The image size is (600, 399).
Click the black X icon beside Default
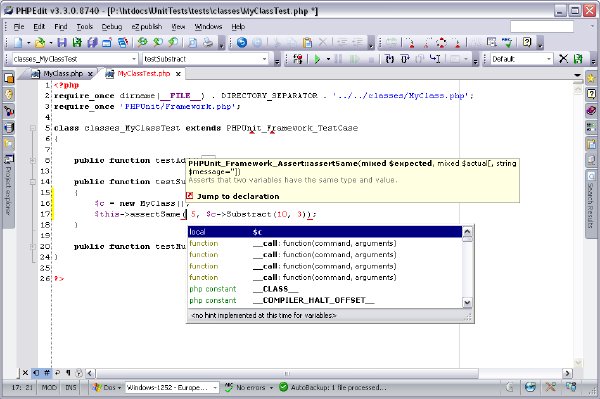[563, 59]
